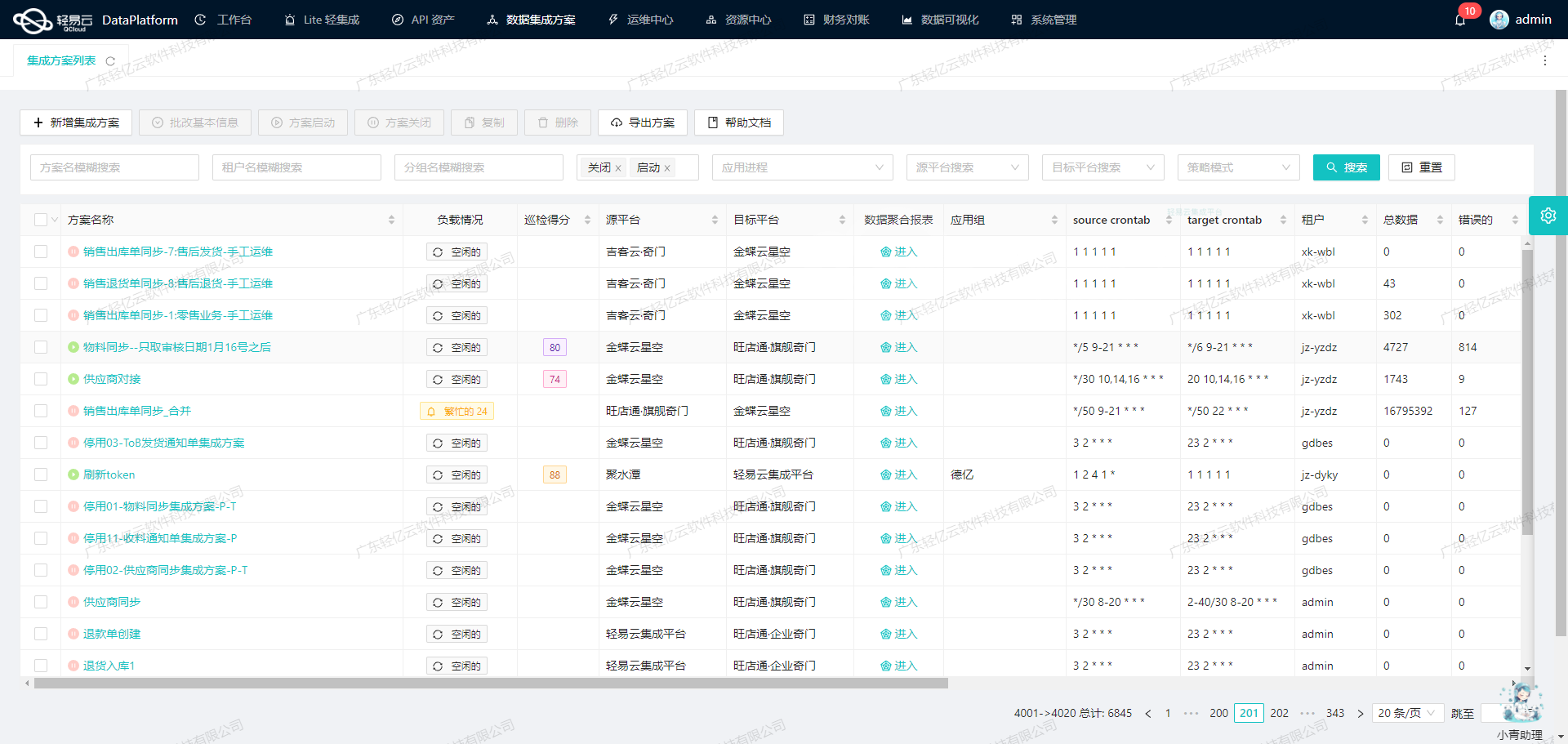Open API 资产 menu

(423, 20)
